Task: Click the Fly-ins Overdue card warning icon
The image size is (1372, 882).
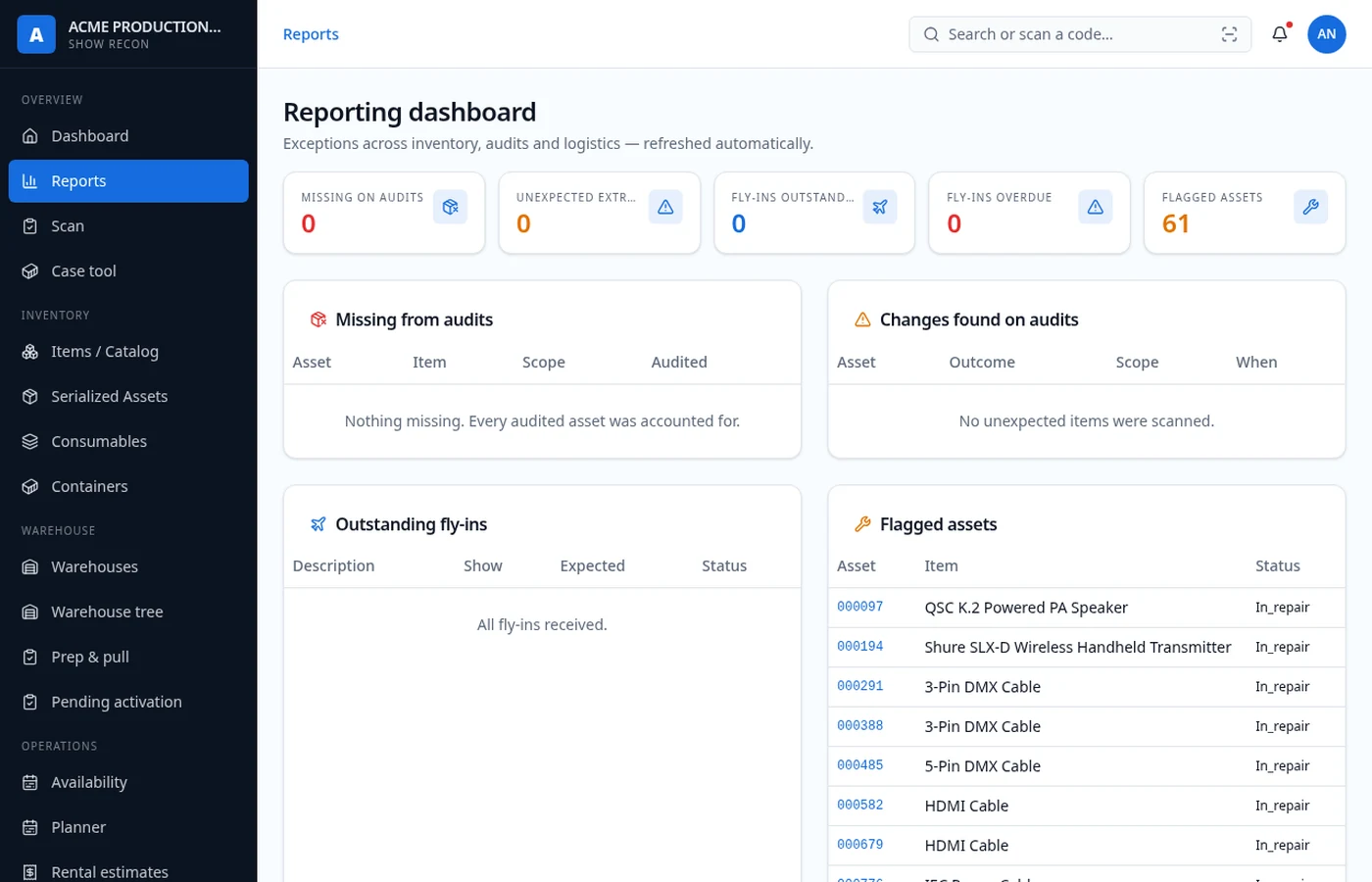Action: point(1096,207)
